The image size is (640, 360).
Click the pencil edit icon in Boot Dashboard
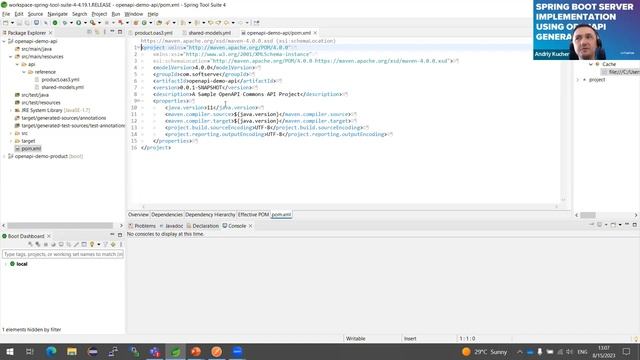point(76,244)
